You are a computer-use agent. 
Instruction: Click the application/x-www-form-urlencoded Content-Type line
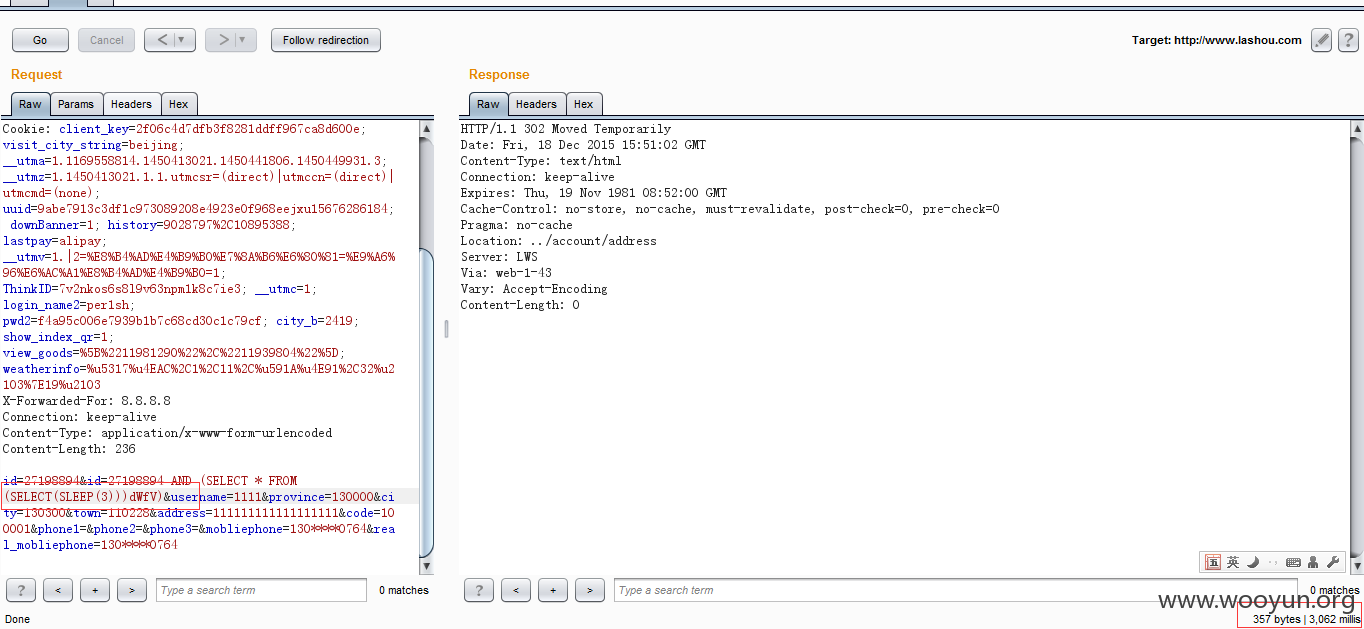pos(167,433)
